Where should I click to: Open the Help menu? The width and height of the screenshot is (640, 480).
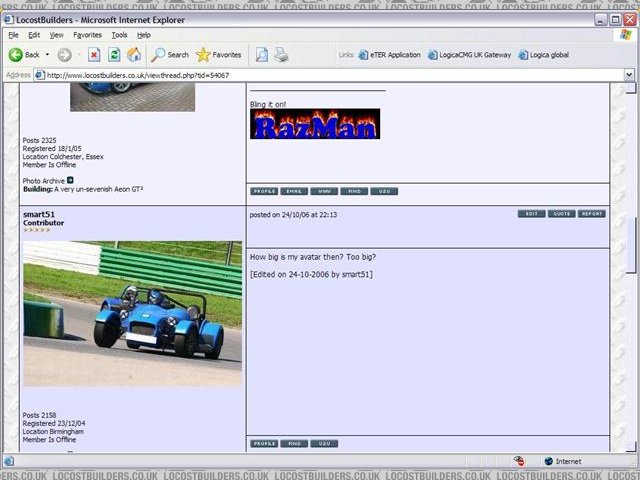pyautogui.click(x=144, y=35)
